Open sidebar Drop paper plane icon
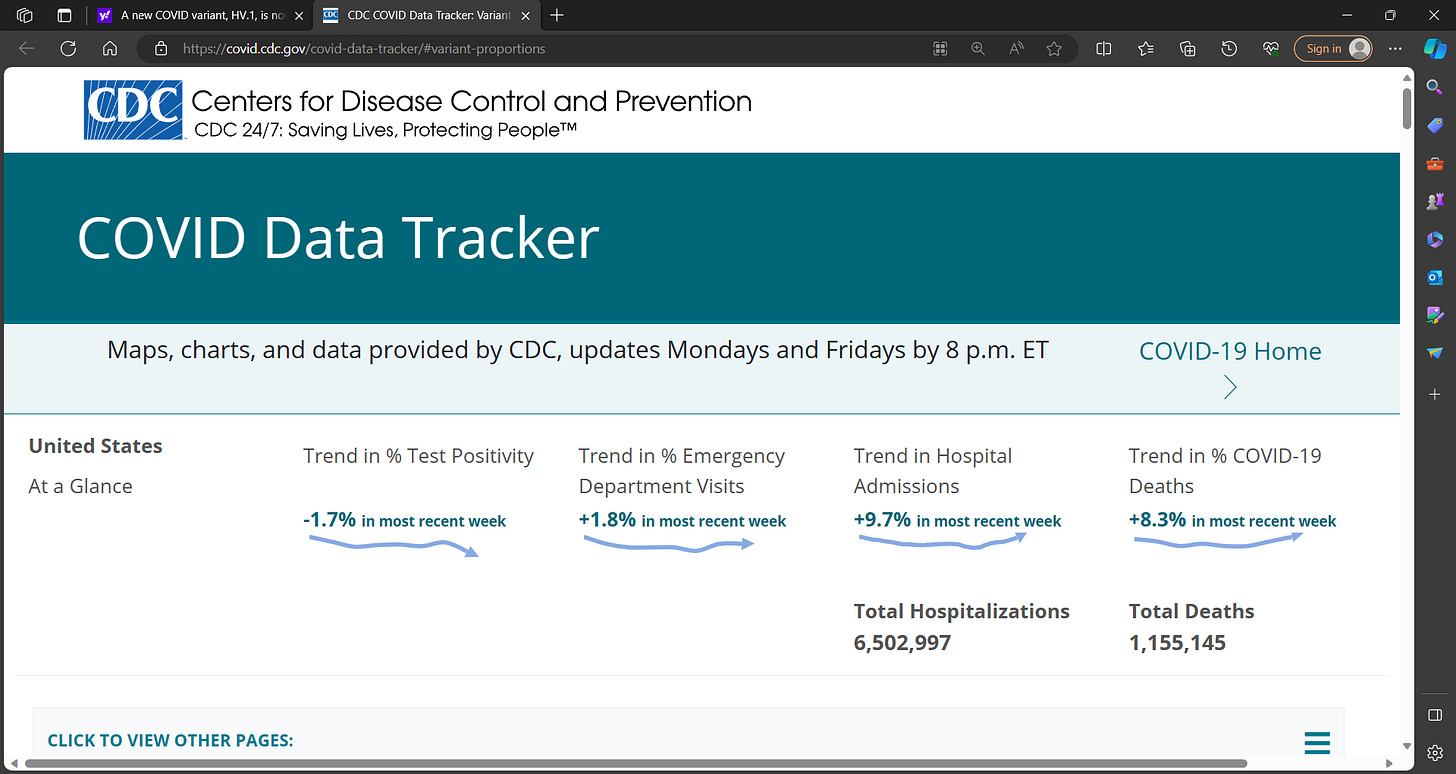 coord(1434,353)
